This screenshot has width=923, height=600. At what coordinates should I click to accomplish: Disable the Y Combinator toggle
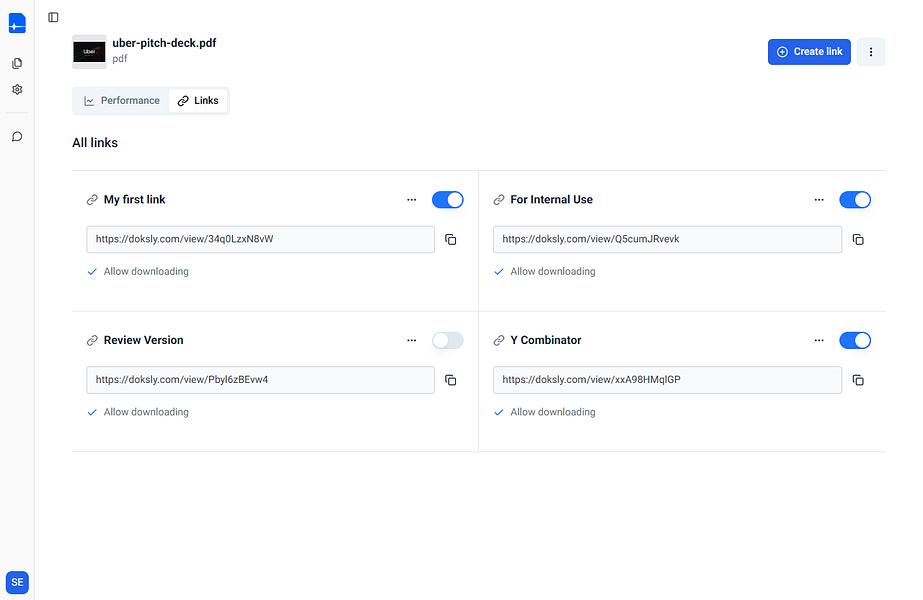click(x=855, y=340)
